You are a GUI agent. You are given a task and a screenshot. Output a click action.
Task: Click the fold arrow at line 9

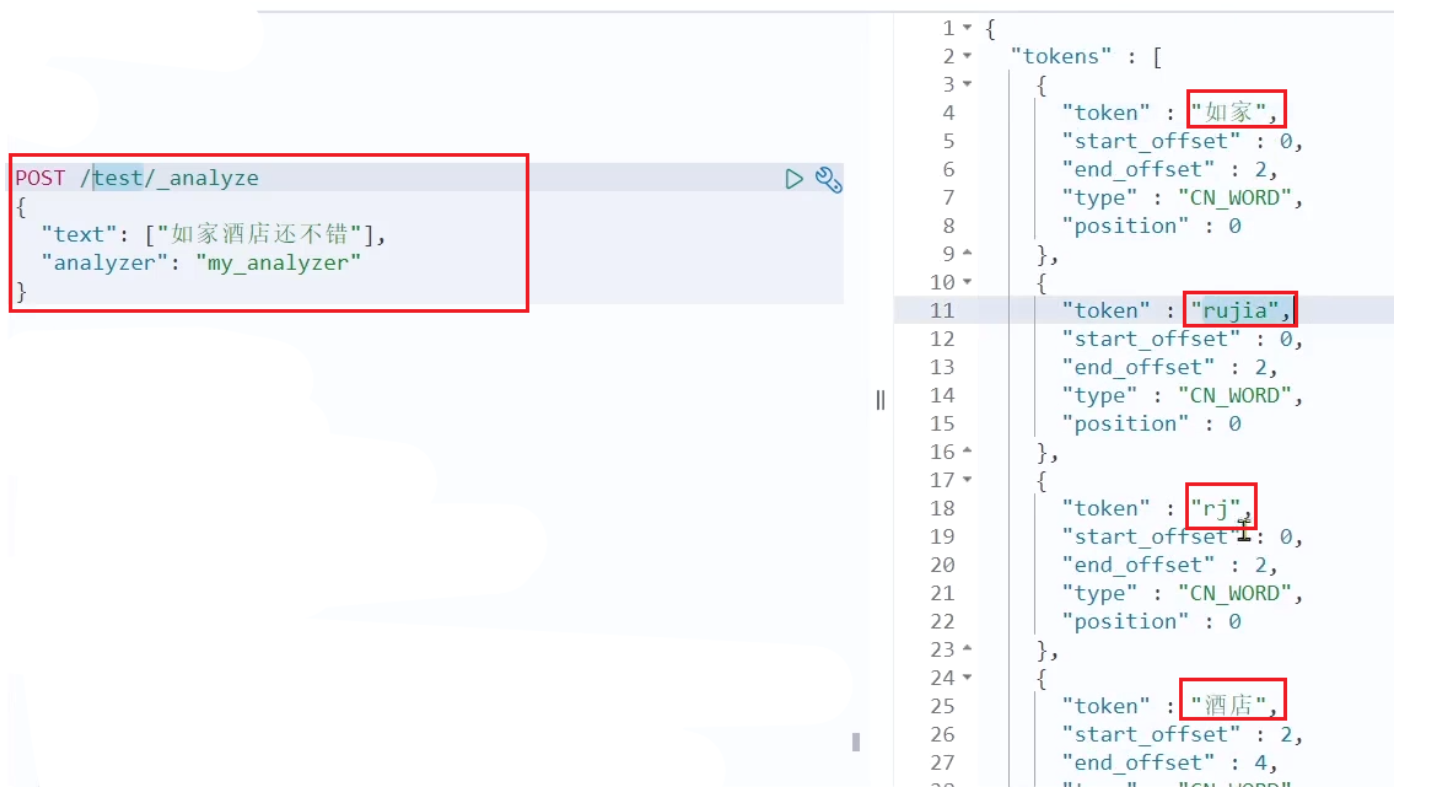[967, 254]
